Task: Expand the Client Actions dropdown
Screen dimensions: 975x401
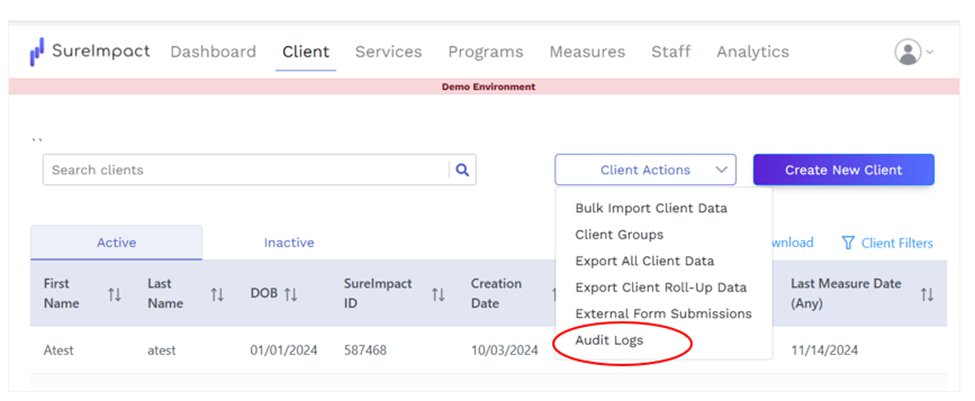Action: coord(645,170)
